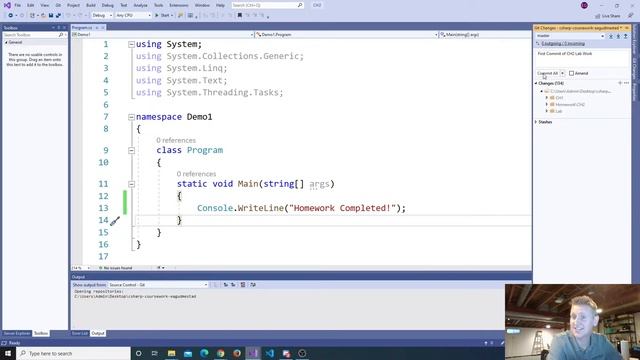Image resolution: width=640 pixels, height=360 pixels.
Task: Toggle the Amend checkbox
Action: tap(571, 73)
